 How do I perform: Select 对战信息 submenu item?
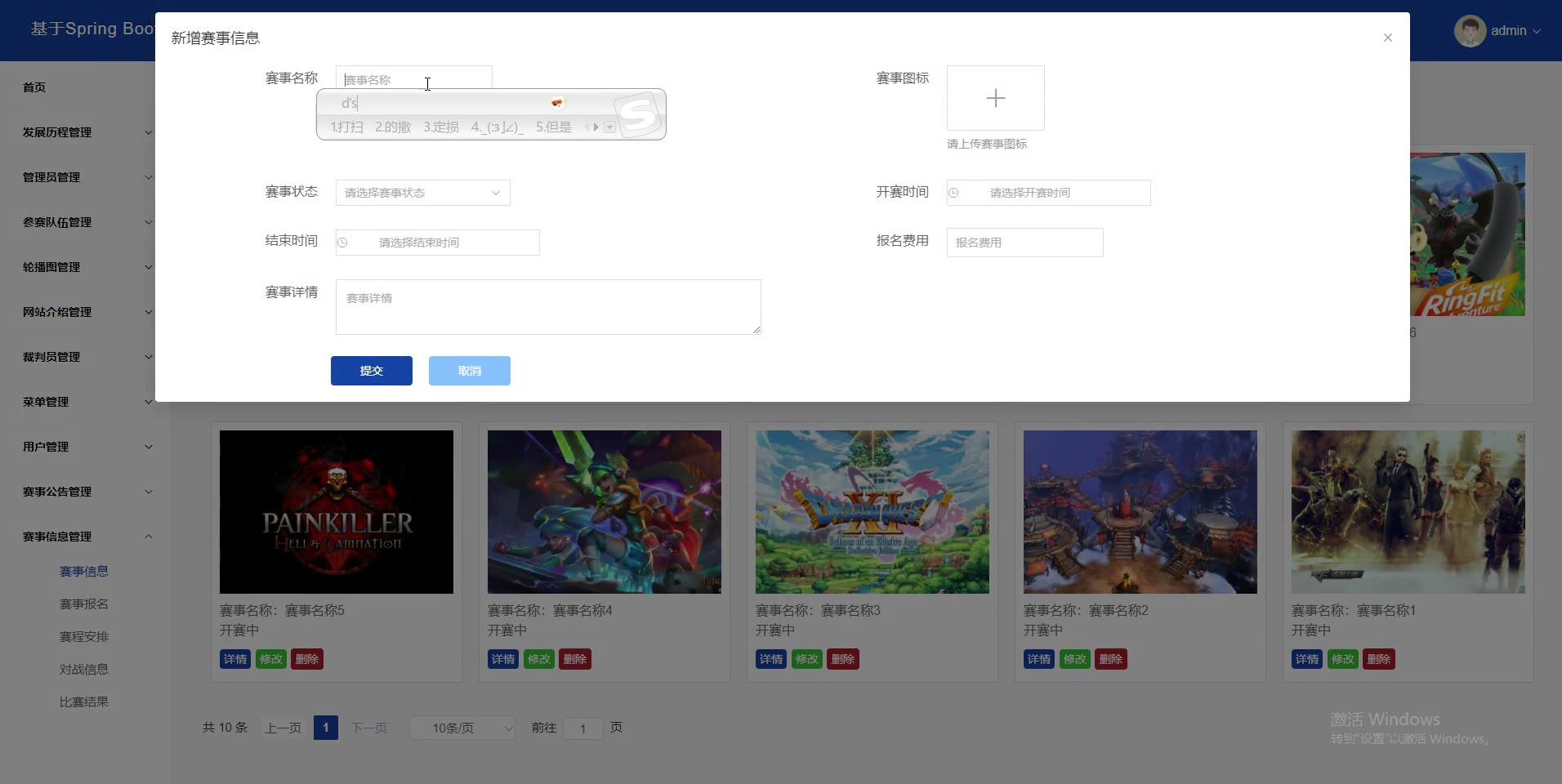point(84,670)
